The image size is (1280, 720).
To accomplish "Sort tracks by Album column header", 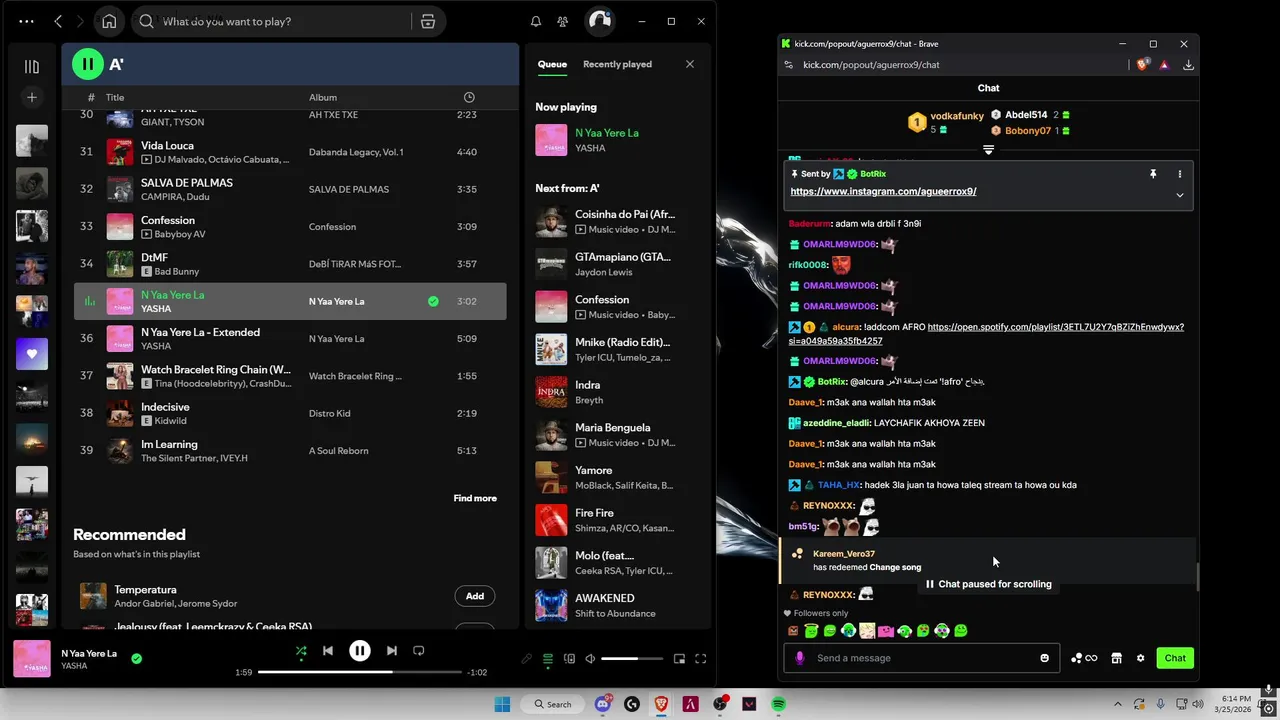I will point(323,97).
